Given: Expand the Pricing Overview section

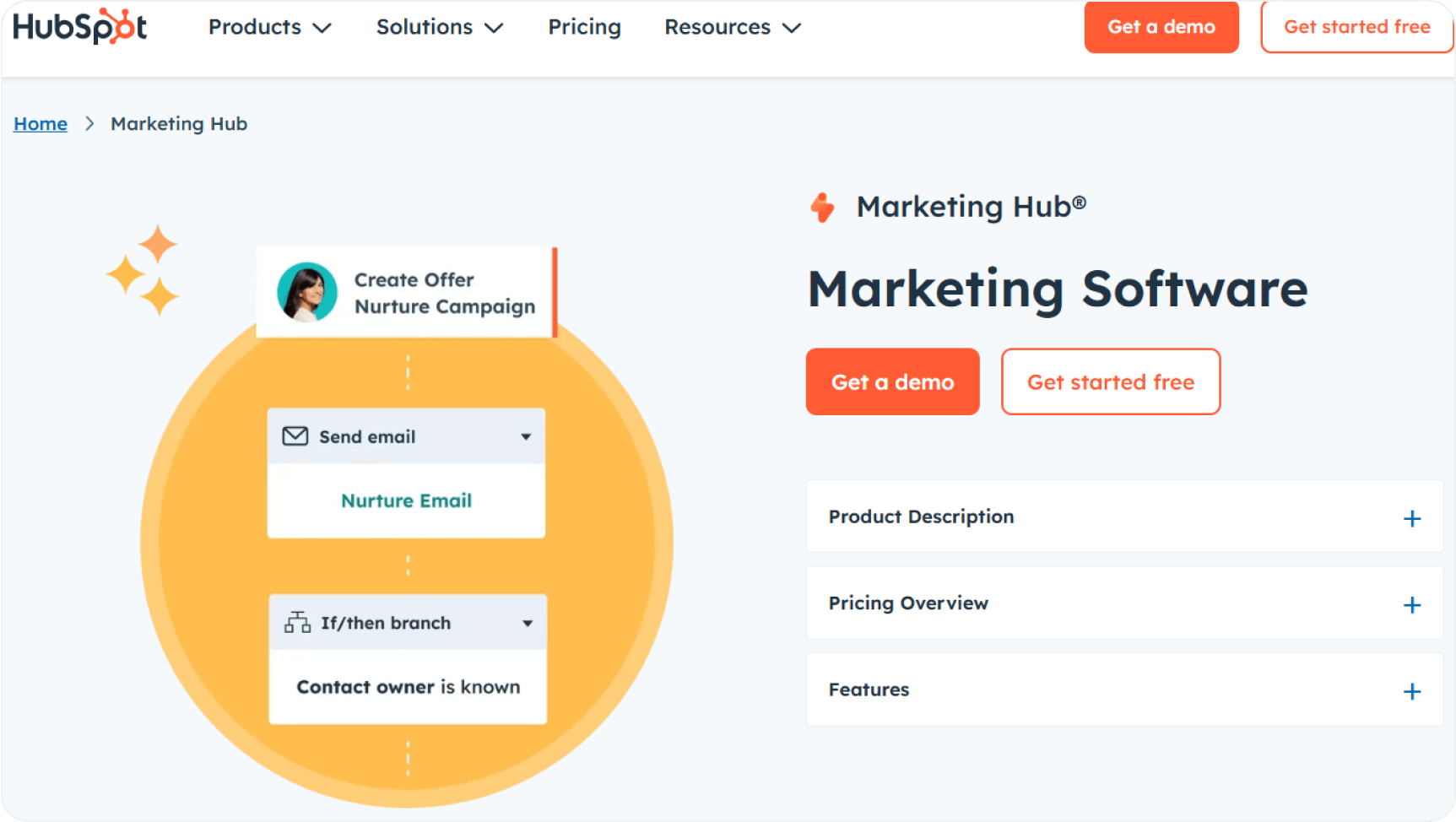Looking at the screenshot, I should pos(1124,603).
